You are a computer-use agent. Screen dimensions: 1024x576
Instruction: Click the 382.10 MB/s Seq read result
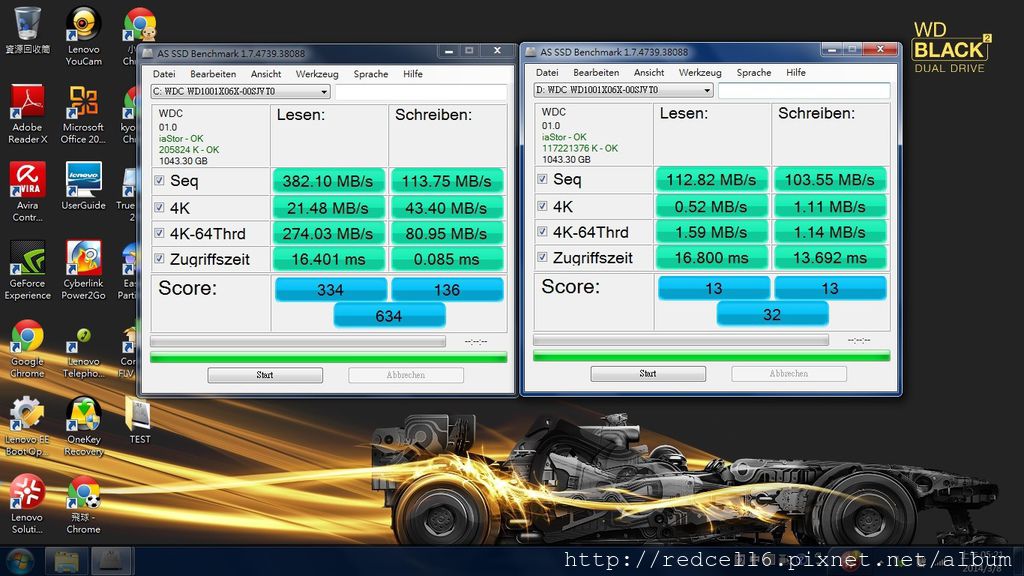328,181
